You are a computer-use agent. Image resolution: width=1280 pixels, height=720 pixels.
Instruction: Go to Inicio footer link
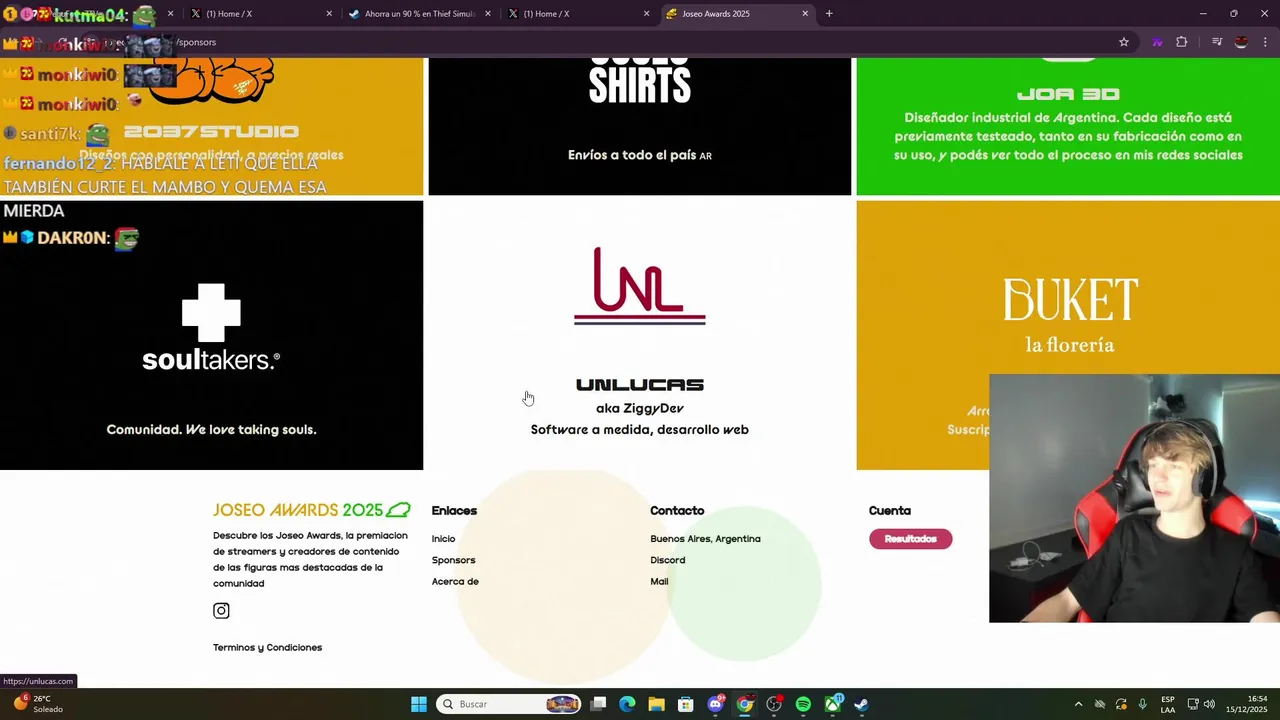click(x=443, y=539)
